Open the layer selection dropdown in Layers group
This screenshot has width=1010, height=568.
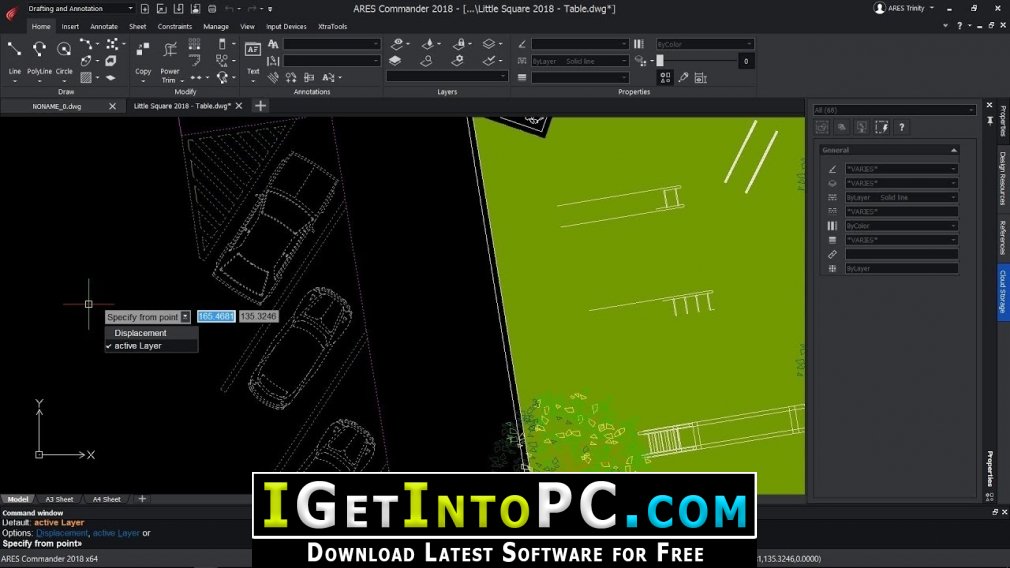tap(446, 76)
